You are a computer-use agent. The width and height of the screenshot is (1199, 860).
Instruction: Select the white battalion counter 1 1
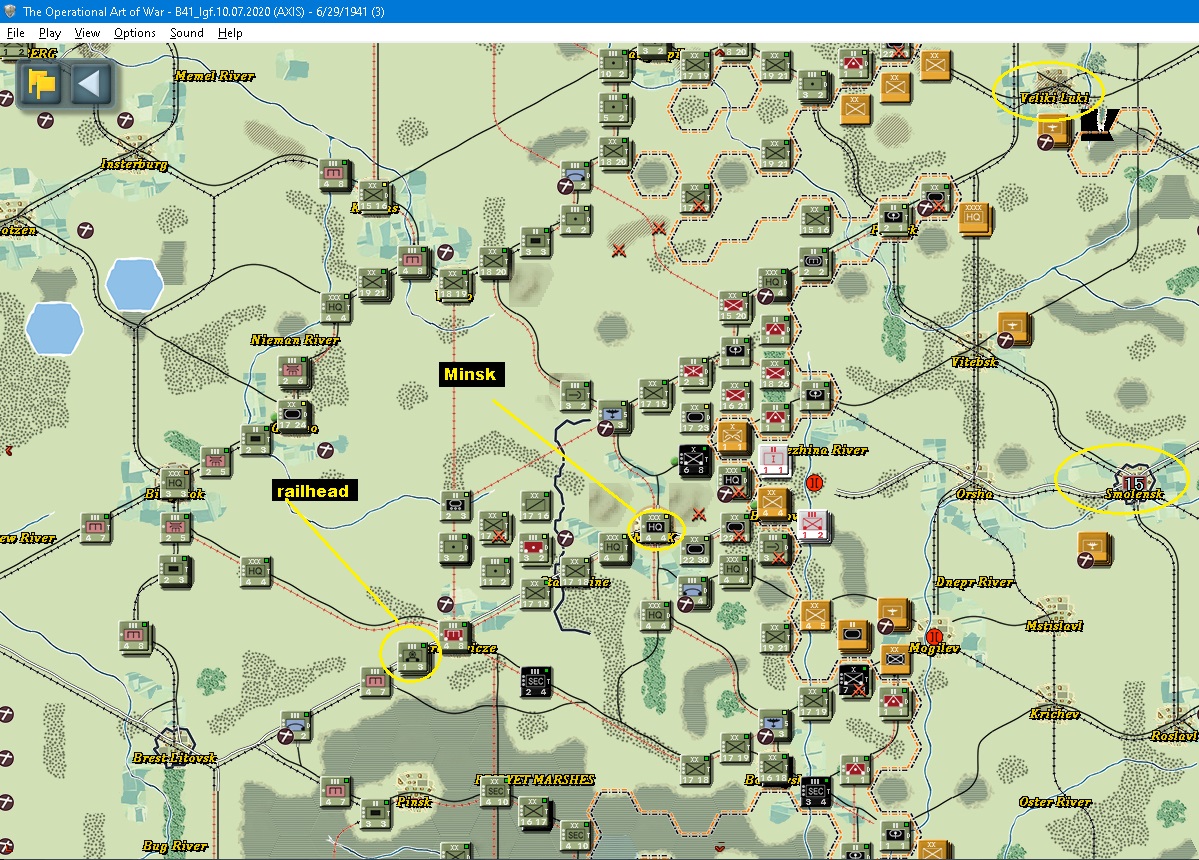coord(773,459)
